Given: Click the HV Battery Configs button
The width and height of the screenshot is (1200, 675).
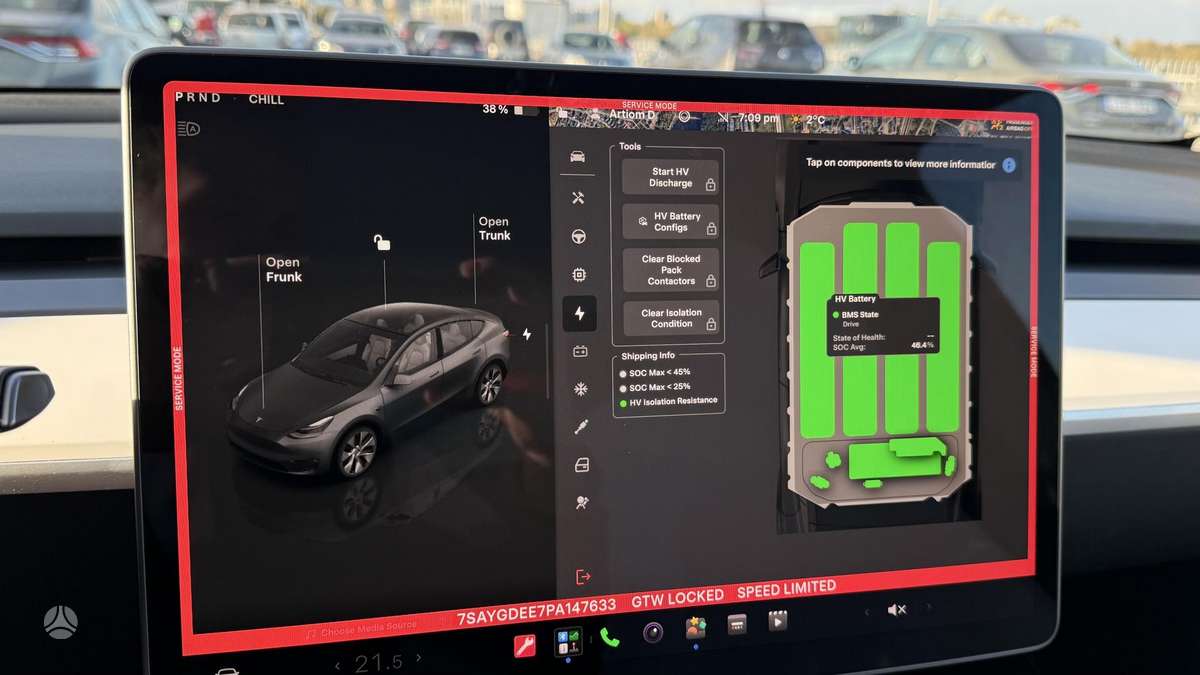Looking at the screenshot, I should point(670,222).
